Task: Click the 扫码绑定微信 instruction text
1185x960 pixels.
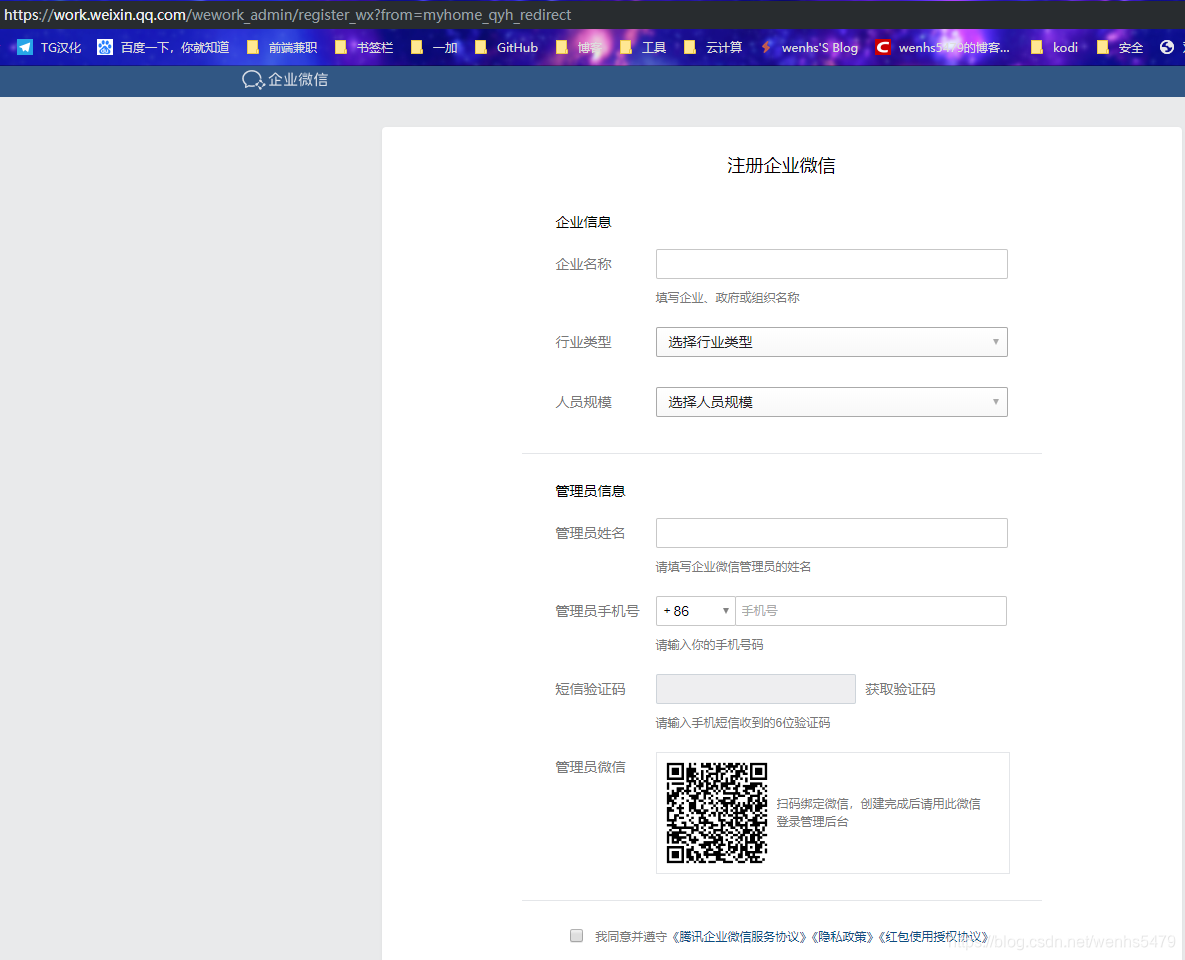Action: [878, 813]
